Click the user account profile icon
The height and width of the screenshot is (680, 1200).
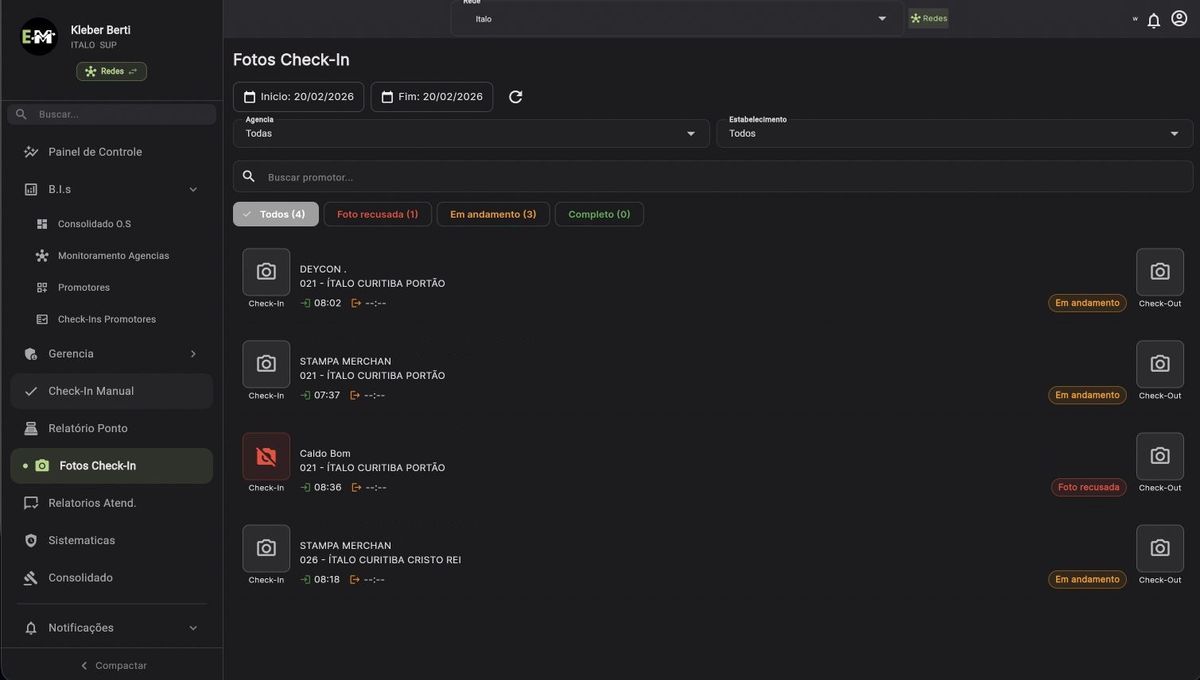[x=1180, y=18]
